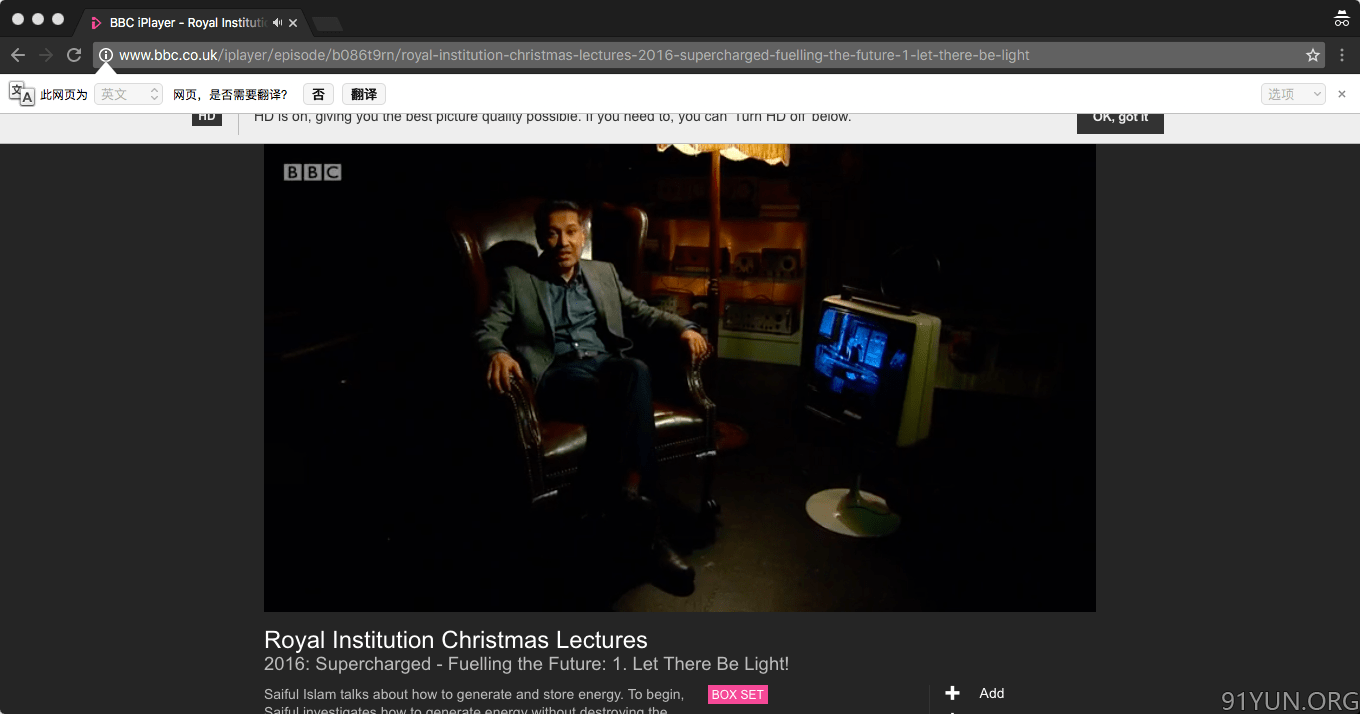Mute the tab via the speaker icon
The width and height of the screenshot is (1360, 714).
pyautogui.click(x=277, y=22)
